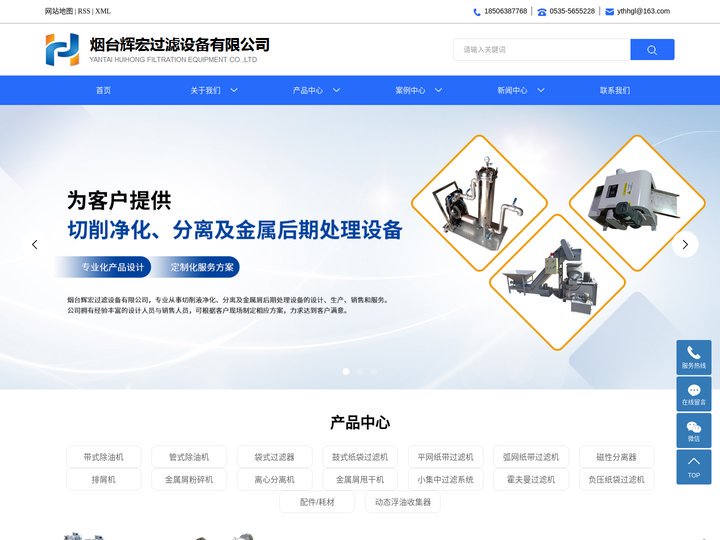Click the ythhgl@163.com email address
This screenshot has width=720, height=540.
643,11
